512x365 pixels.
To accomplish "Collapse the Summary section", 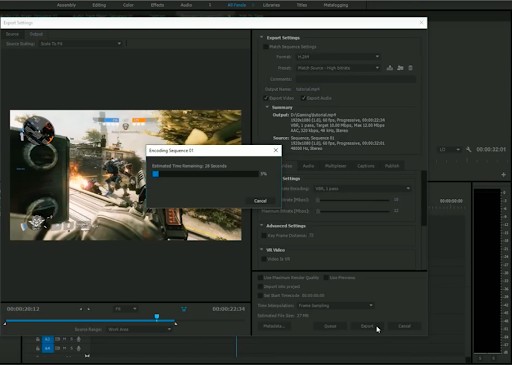I will click(x=267, y=107).
